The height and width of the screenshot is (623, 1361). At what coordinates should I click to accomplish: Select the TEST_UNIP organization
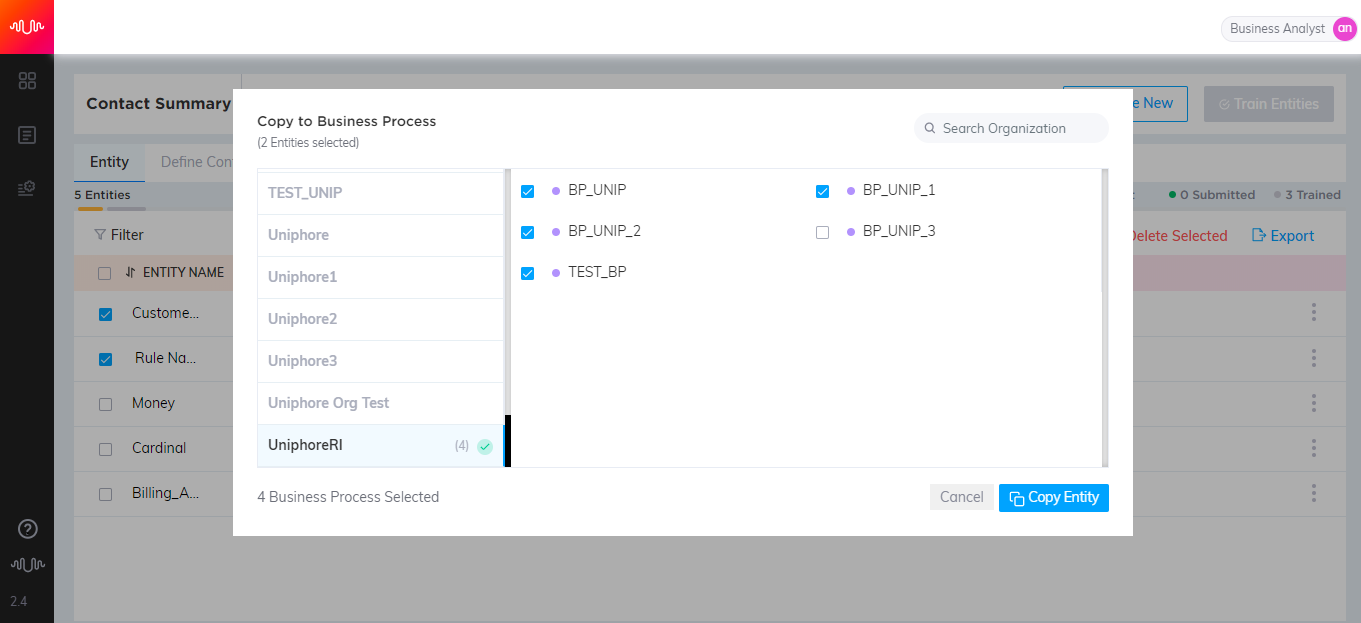pos(380,193)
